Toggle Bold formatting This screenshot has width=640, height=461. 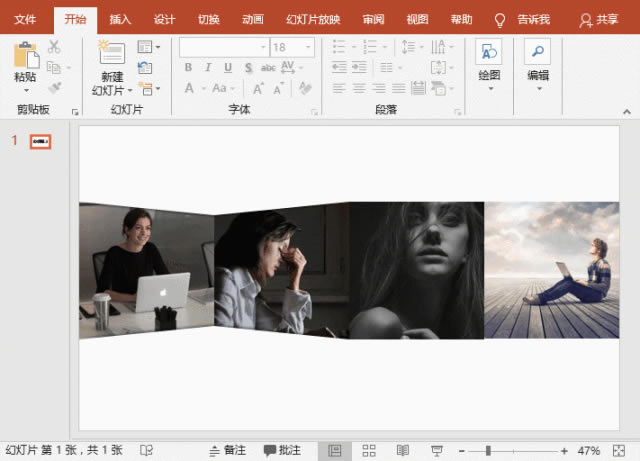point(188,68)
